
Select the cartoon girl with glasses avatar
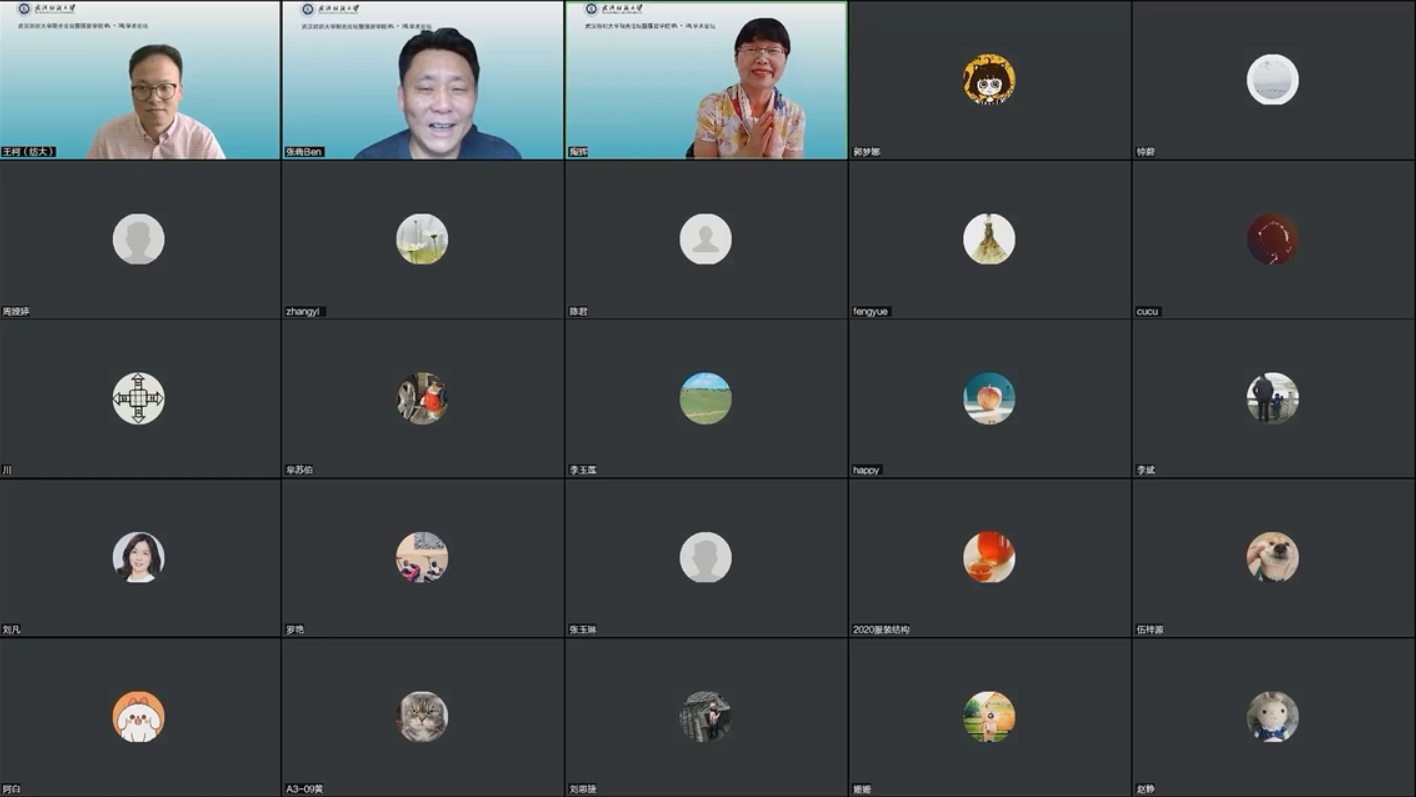[989, 80]
